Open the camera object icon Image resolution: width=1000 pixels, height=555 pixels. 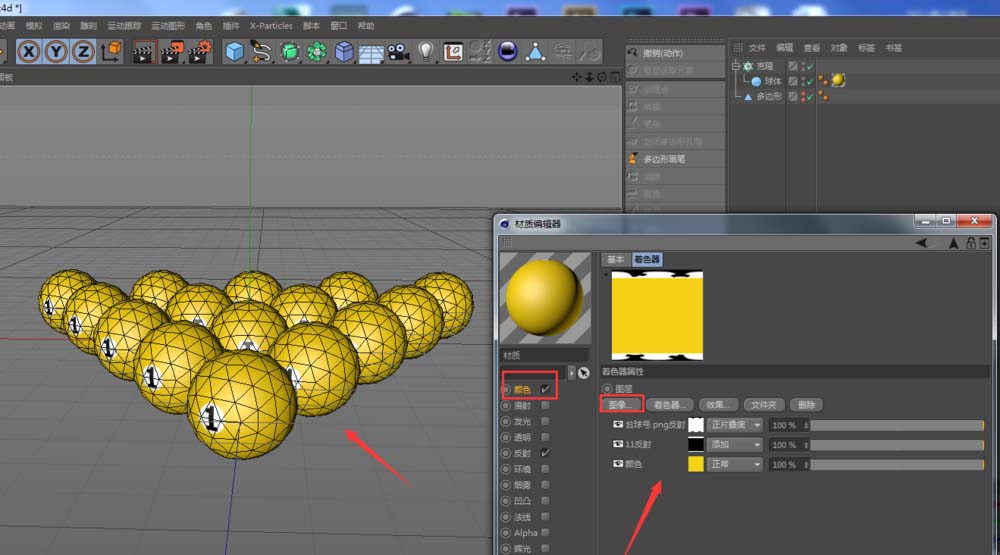[x=399, y=52]
